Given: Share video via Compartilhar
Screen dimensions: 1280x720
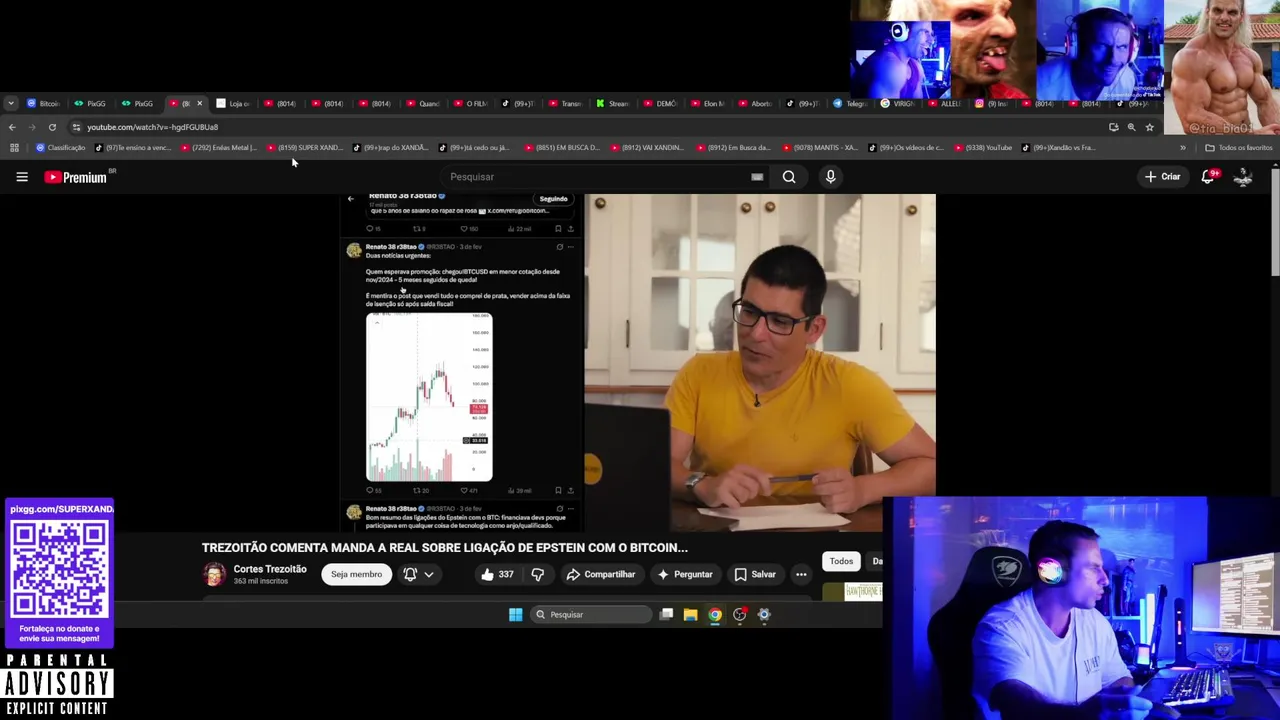Looking at the screenshot, I should tap(600, 574).
